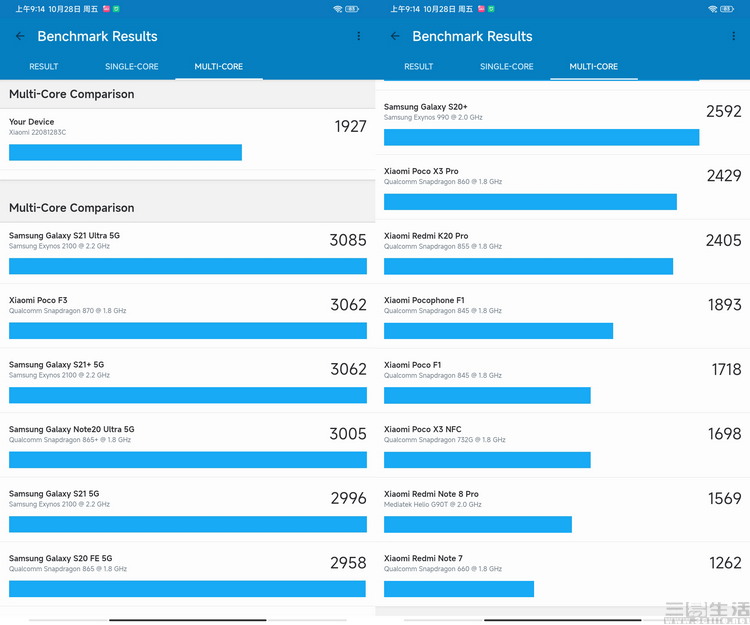Switch to SINGLE-CORE tab in right screenshot
The height and width of the screenshot is (625, 750).
(x=507, y=66)
